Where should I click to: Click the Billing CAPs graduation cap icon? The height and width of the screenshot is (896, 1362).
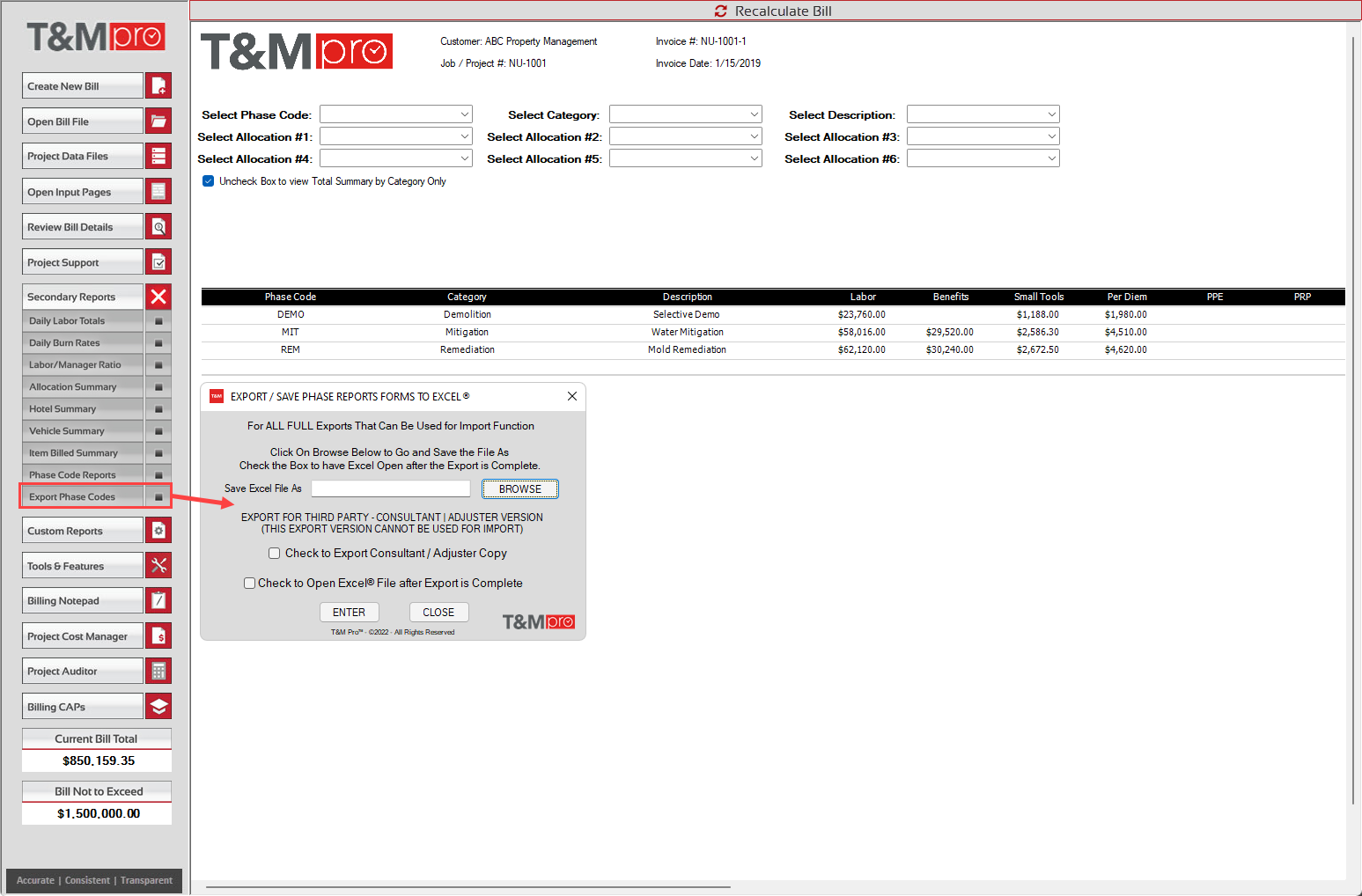click(x=158, y=706)
